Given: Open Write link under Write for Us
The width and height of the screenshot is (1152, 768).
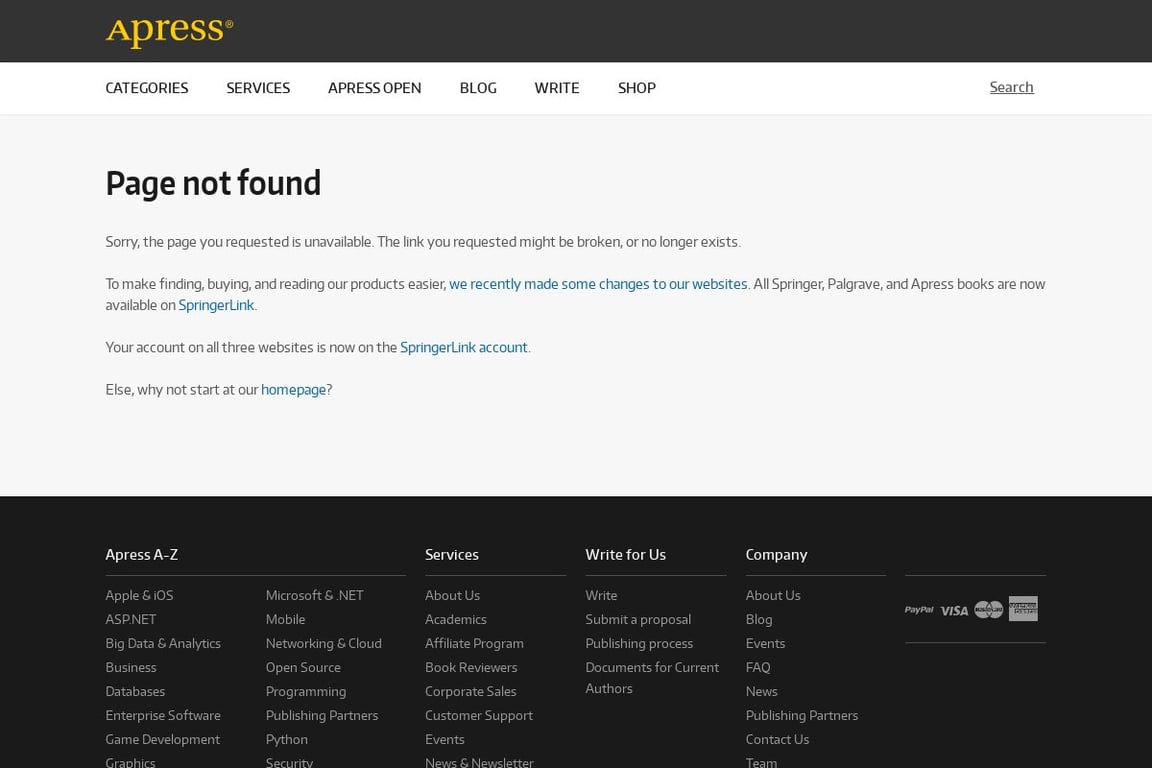Looking at the screenshot, I should point(601,595).
